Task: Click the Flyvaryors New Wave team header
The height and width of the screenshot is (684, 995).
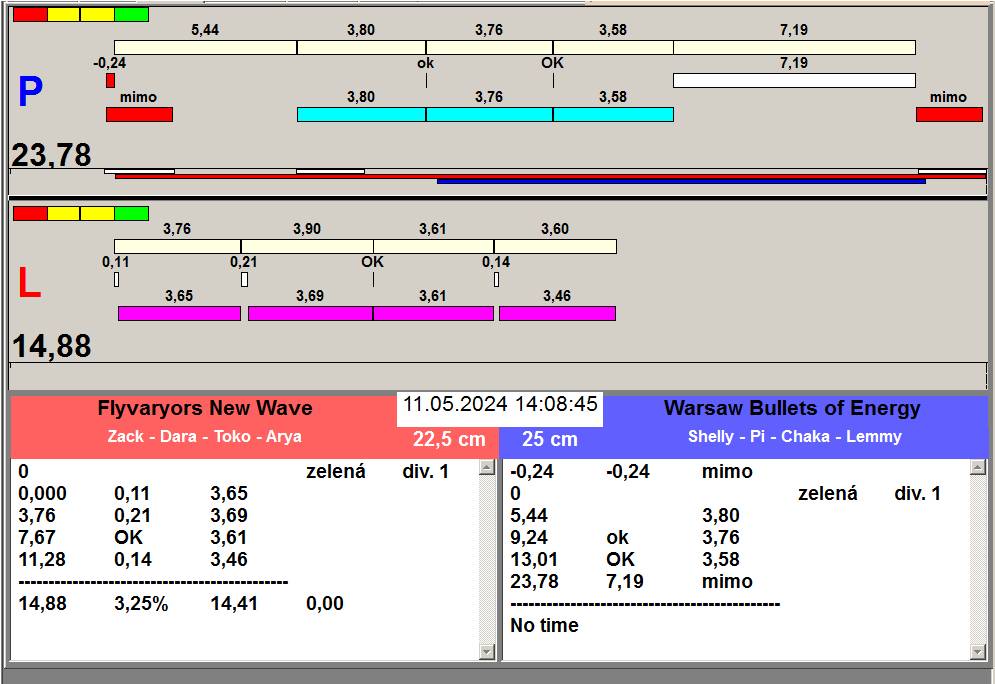Action: pos(204,408)
